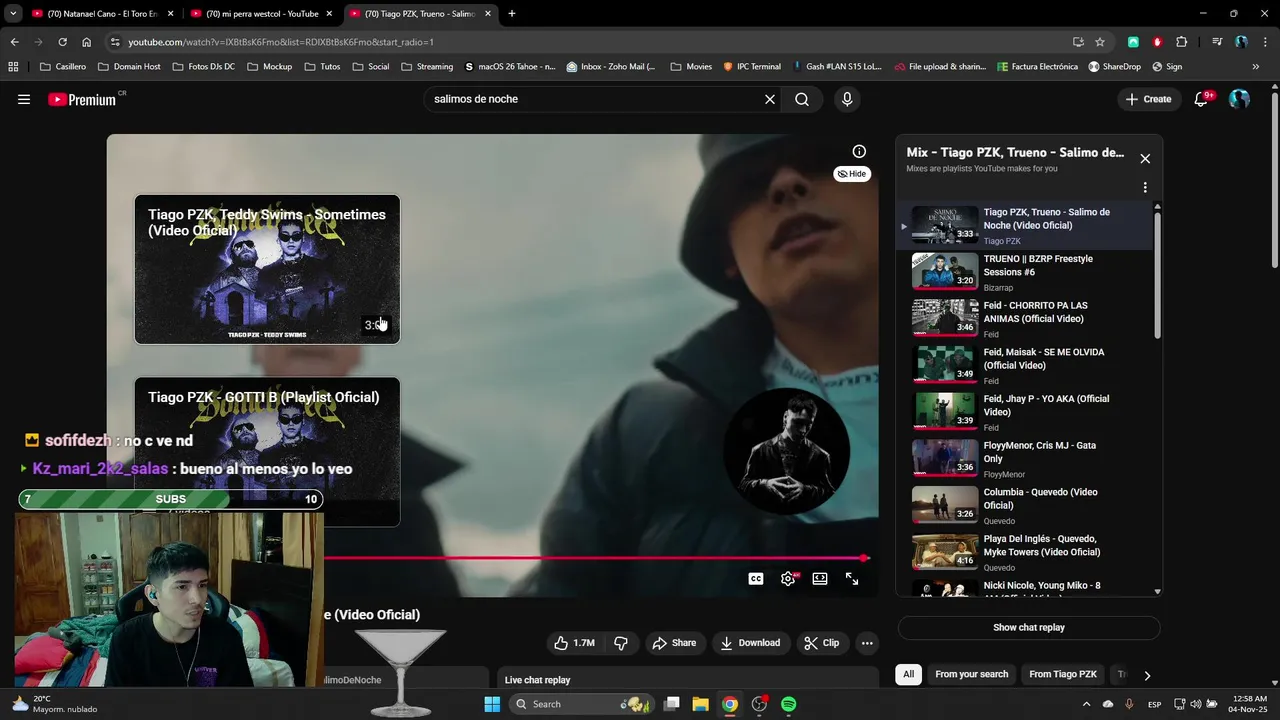
Task: Dislike the video
Action: point(621,643)
